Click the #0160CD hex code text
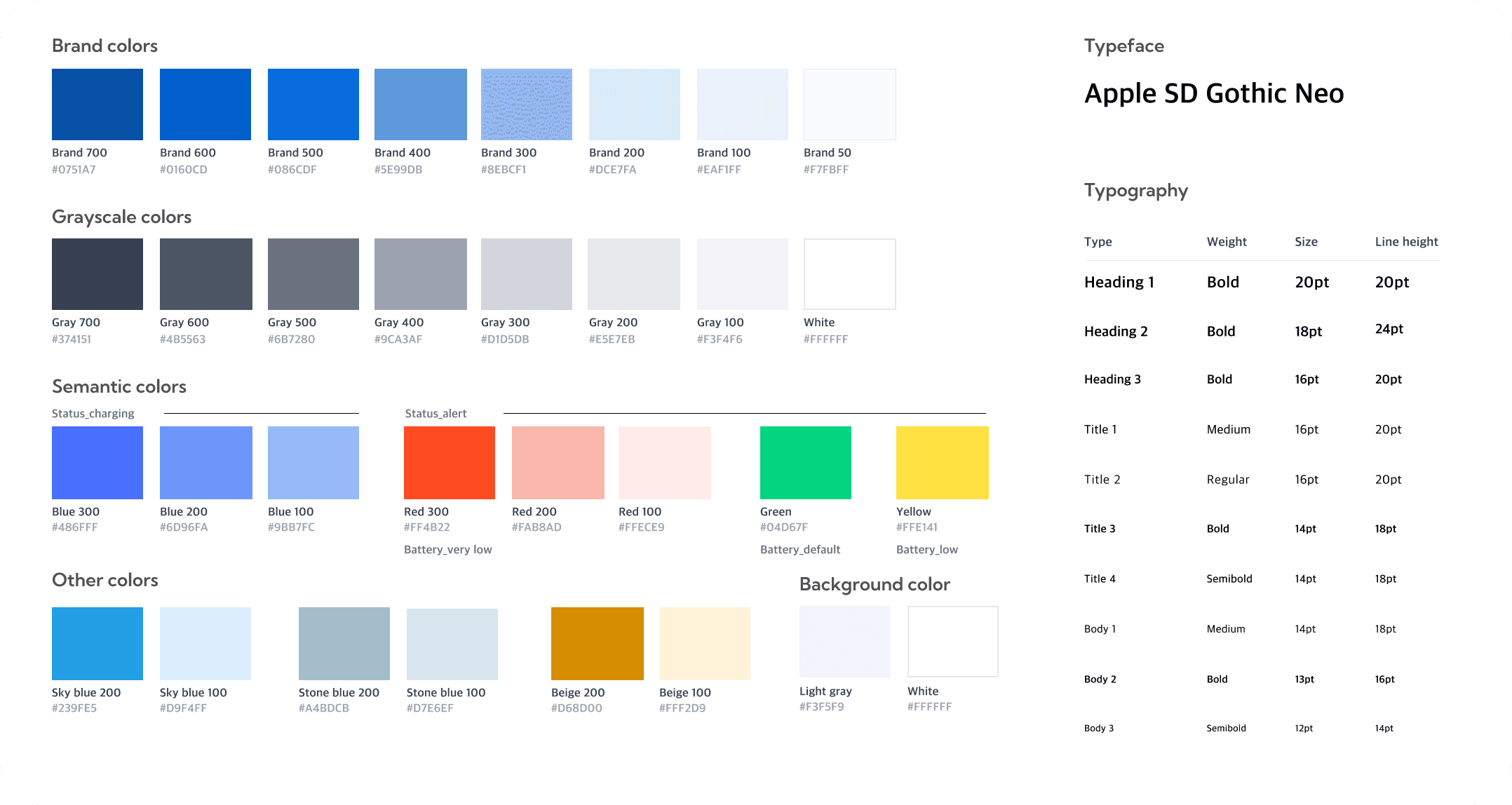 184,170
